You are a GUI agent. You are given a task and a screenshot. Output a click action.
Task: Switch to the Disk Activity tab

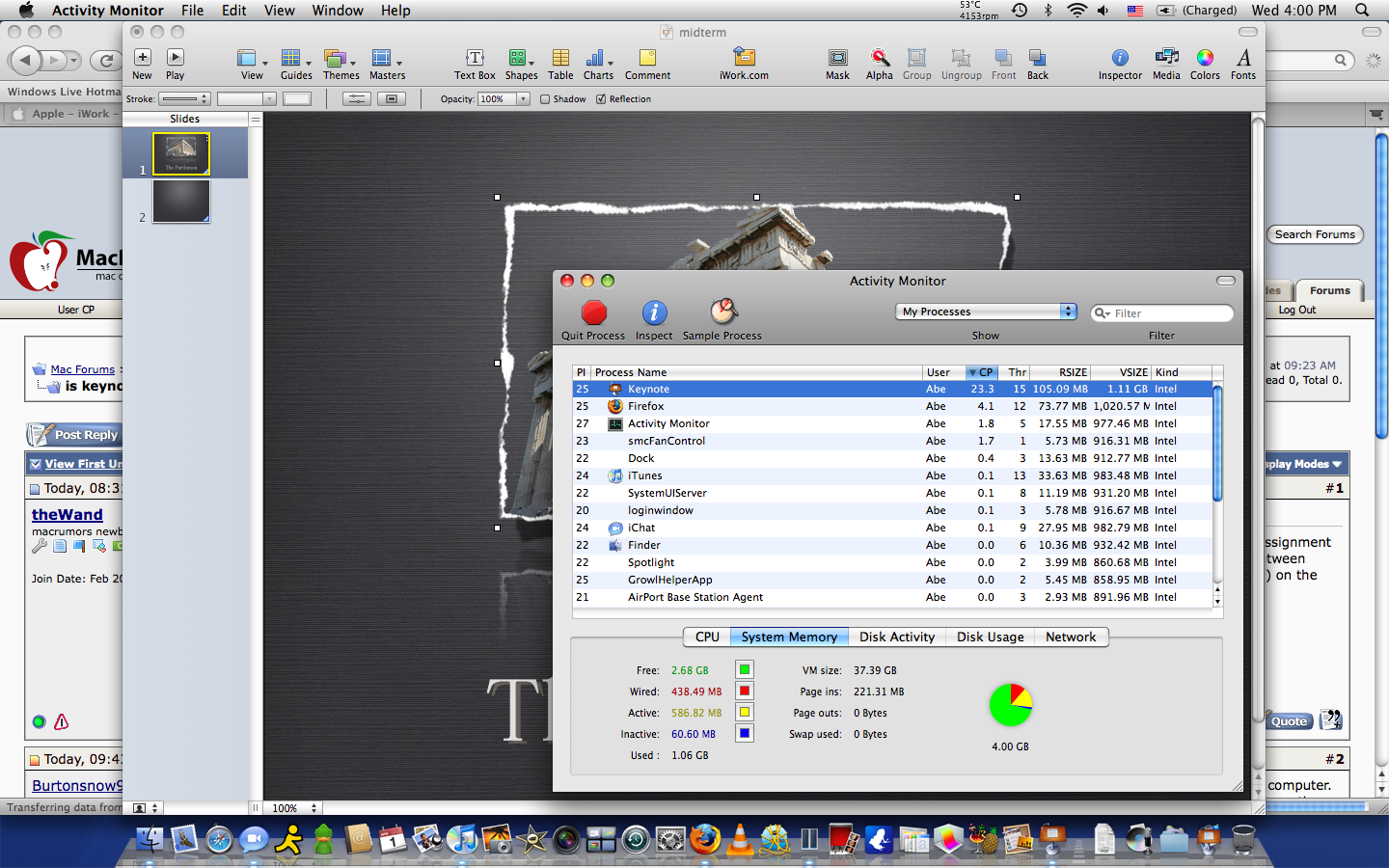pyautogui.click(x=897, y=637)
